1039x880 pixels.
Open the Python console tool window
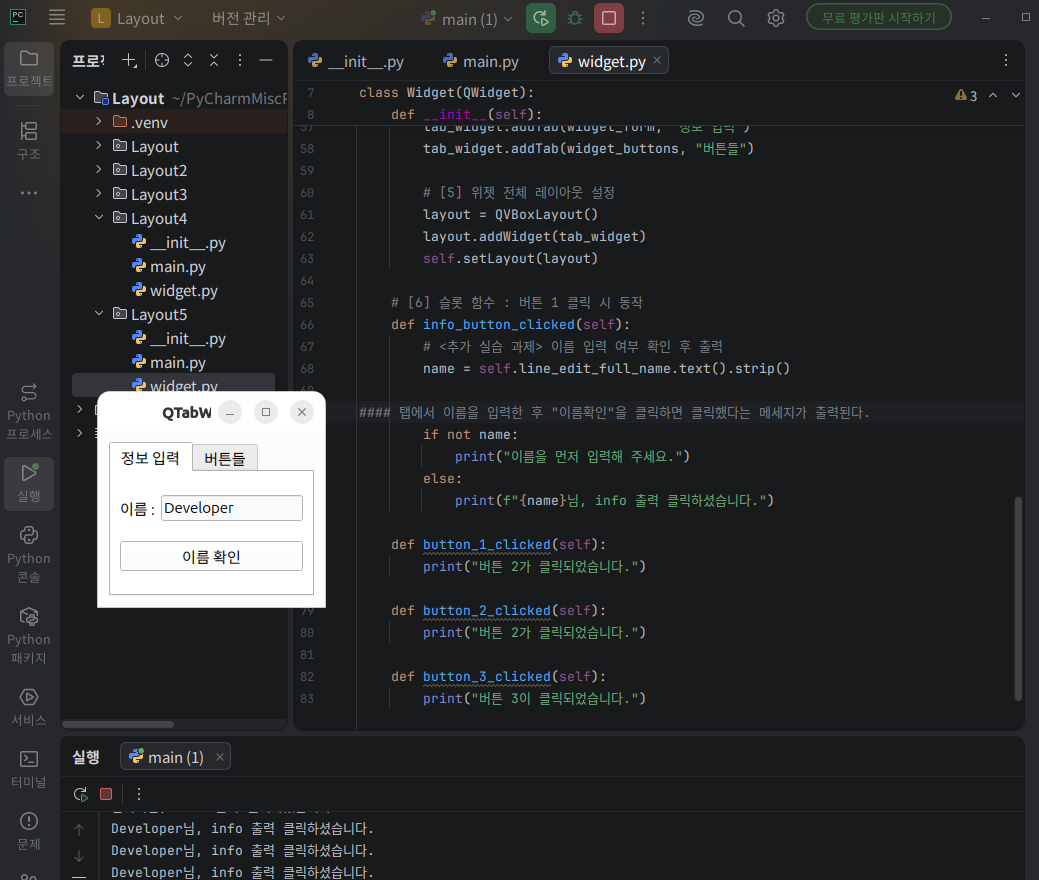click(x=28, y=555)
